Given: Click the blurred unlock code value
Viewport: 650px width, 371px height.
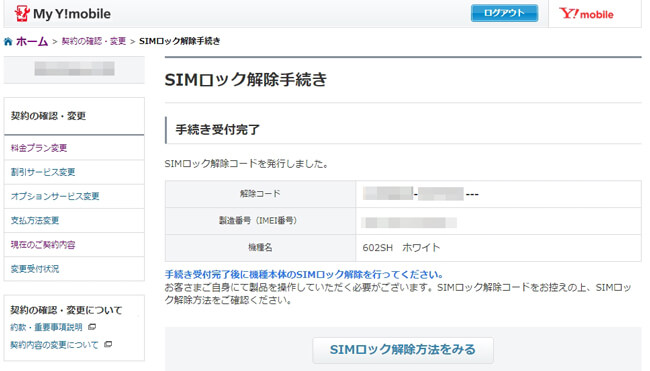Looking at the screenshot, I should (420, 194).
